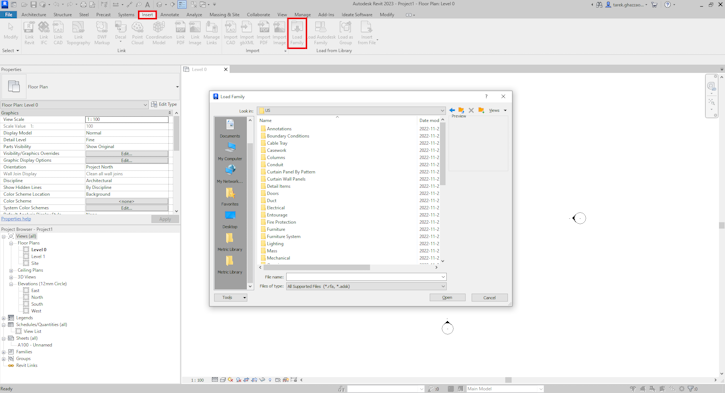Select the Doors folder in file list

click(x=272, y=193)
